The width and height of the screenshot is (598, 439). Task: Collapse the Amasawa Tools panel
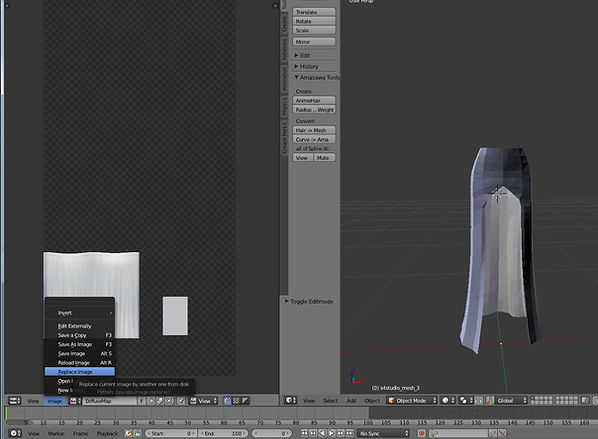coord(316,77)
